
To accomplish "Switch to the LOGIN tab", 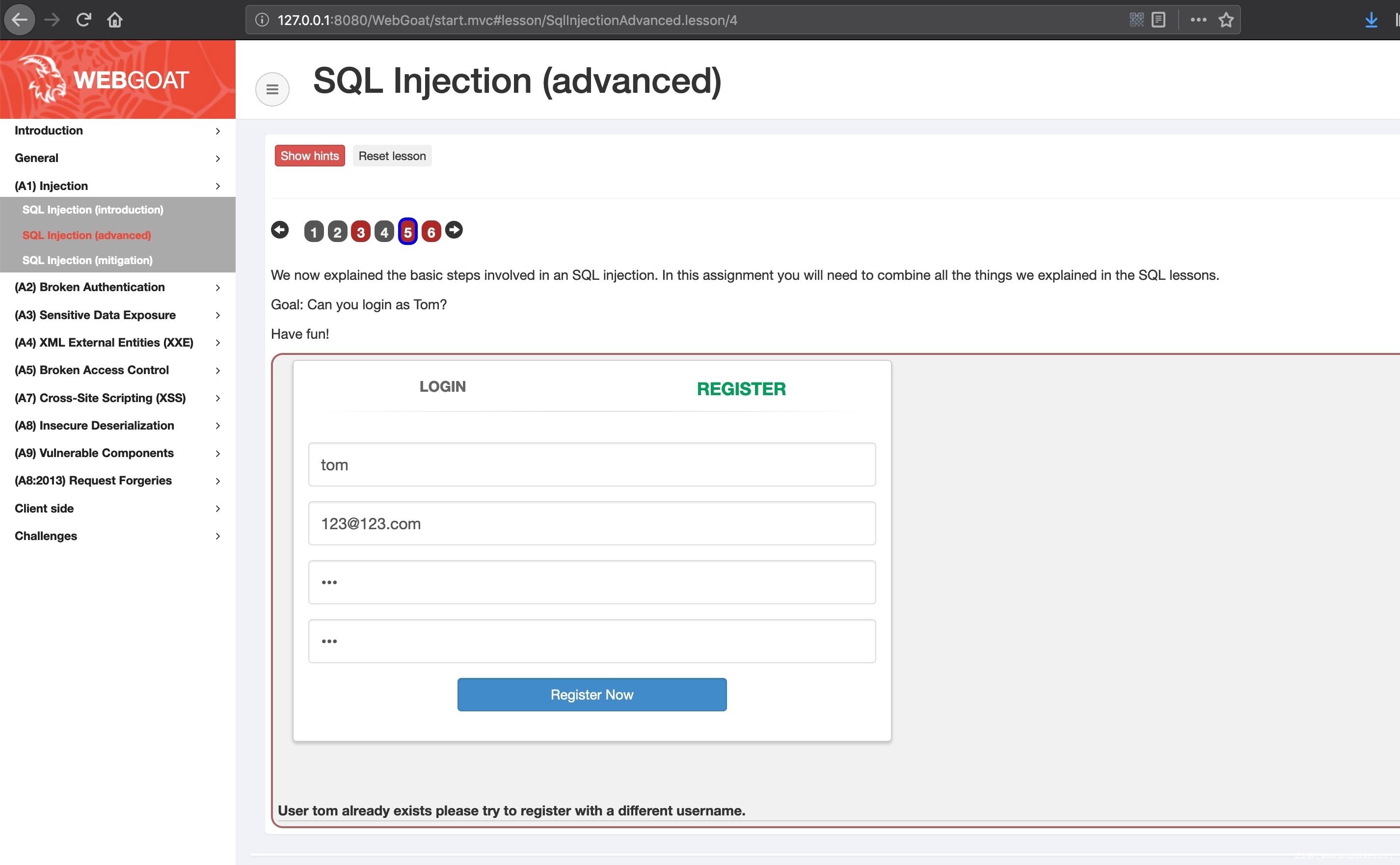I will pos(442,387).
